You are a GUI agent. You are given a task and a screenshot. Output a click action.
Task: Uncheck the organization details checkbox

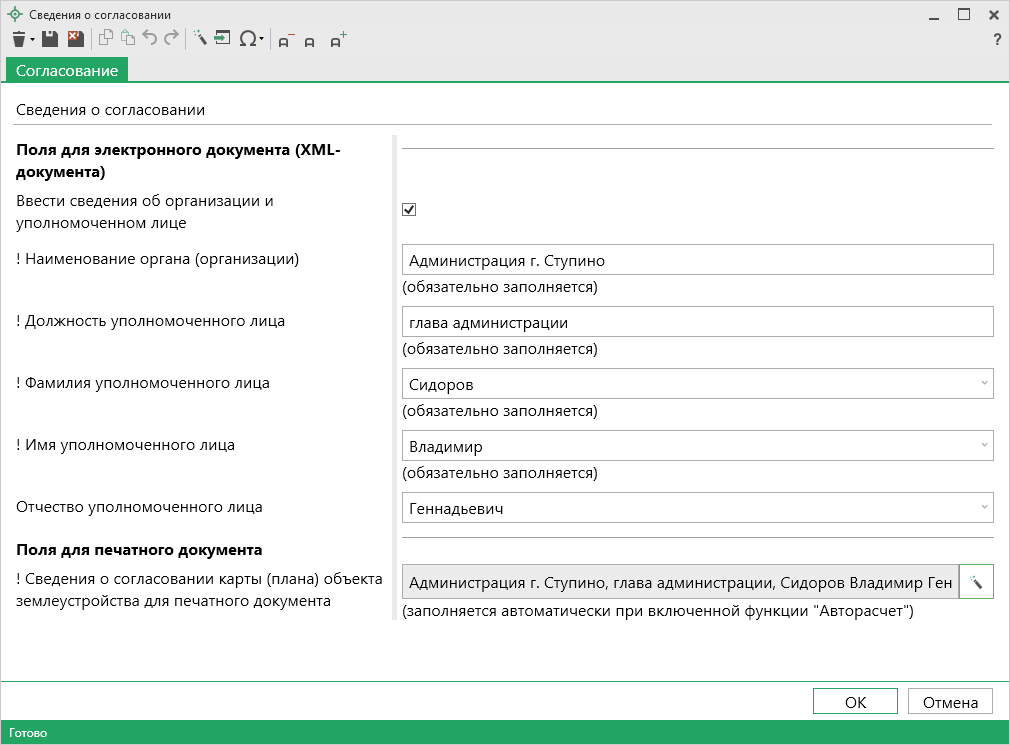click(408, 209)
